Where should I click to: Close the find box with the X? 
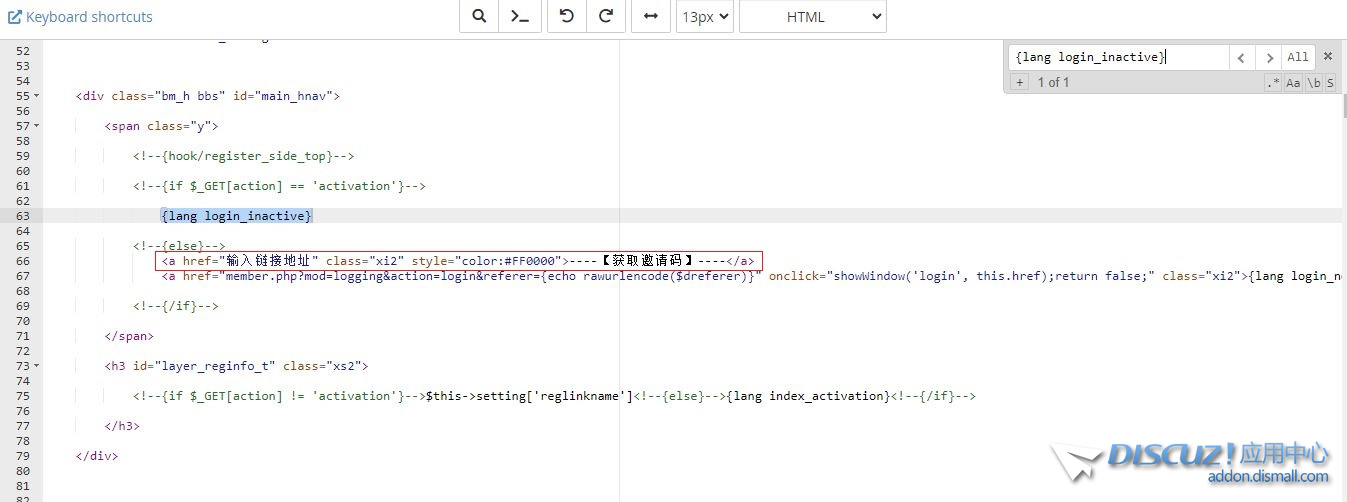coord(1328,57)
